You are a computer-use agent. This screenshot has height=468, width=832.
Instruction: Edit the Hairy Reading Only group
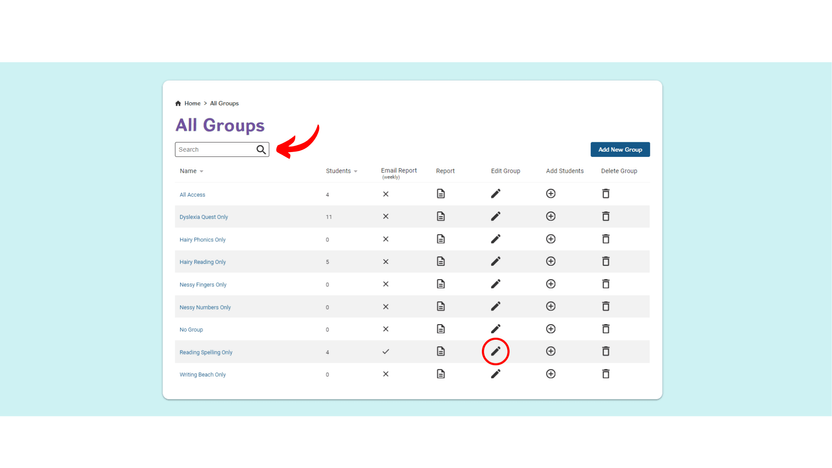point(496,261)
